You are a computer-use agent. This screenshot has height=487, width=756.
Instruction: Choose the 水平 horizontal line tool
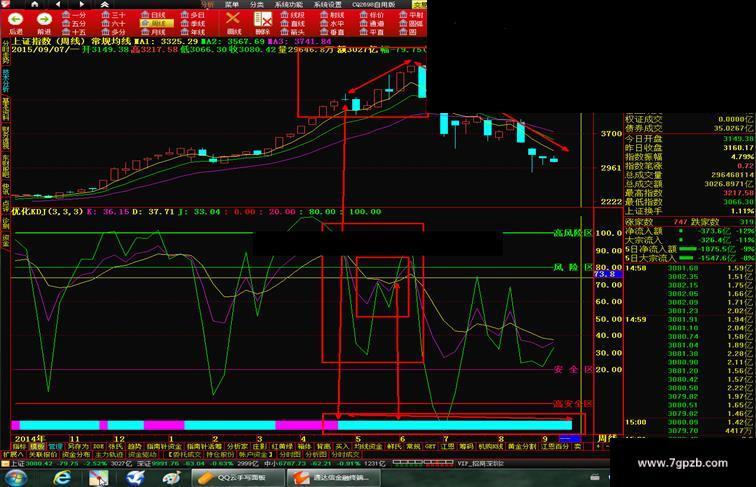click(332, 24)
